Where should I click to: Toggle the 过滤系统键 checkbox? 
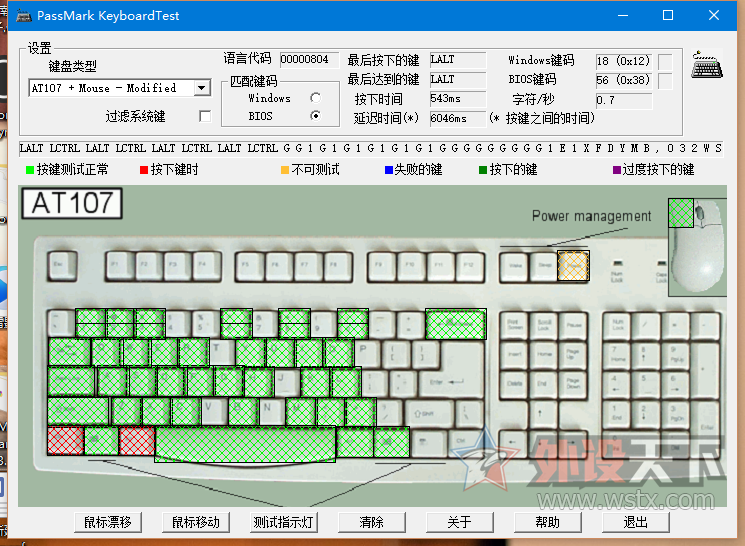pyautogui.click(x=205, y=116)
